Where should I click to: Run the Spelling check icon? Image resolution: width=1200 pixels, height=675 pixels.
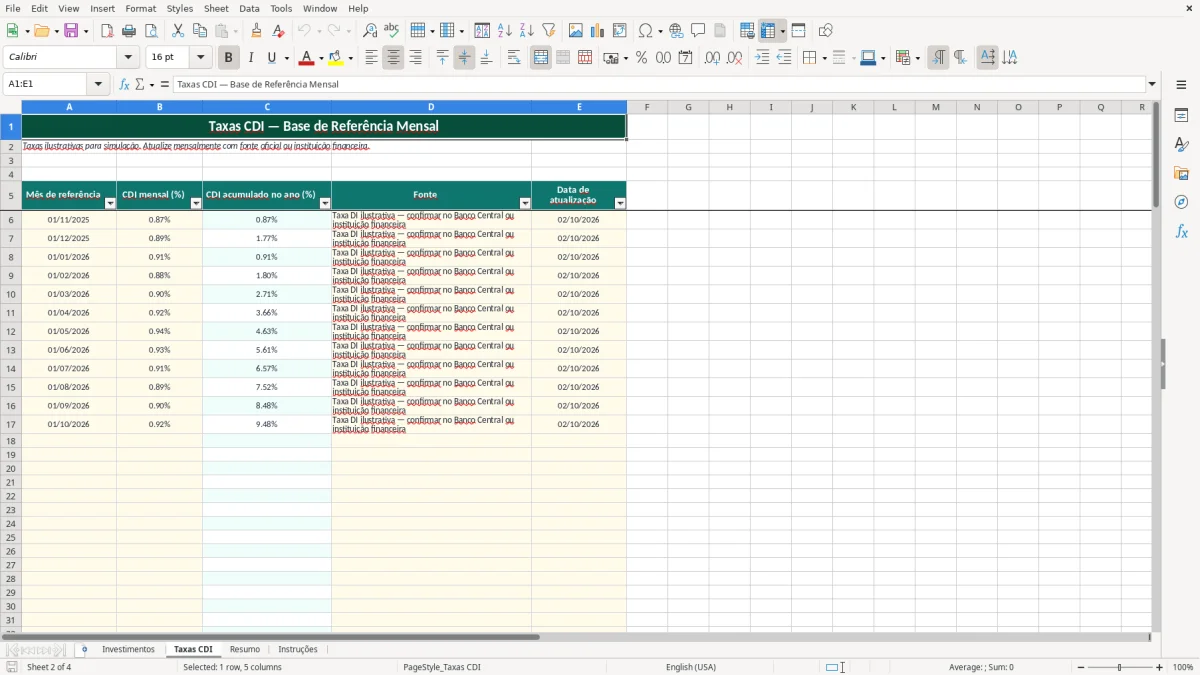(x=392, y=31)
